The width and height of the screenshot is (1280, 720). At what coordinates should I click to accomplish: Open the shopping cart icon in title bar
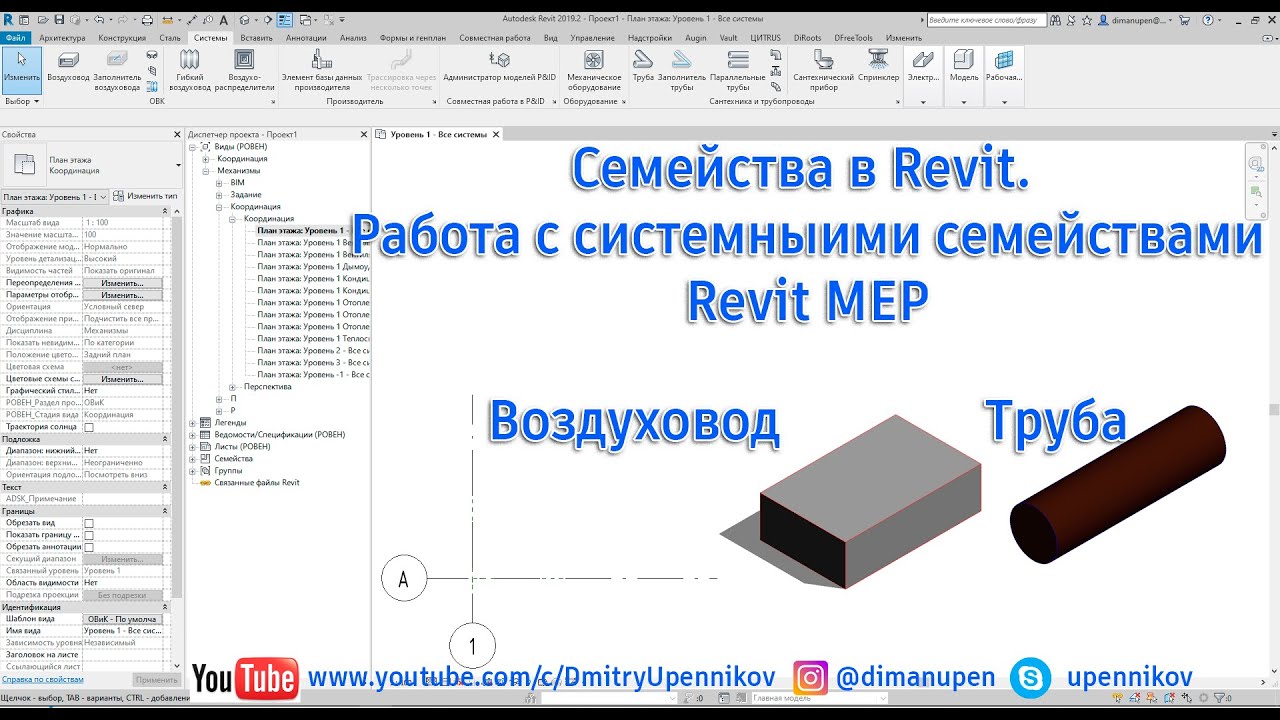click(x=1186, y=20)
